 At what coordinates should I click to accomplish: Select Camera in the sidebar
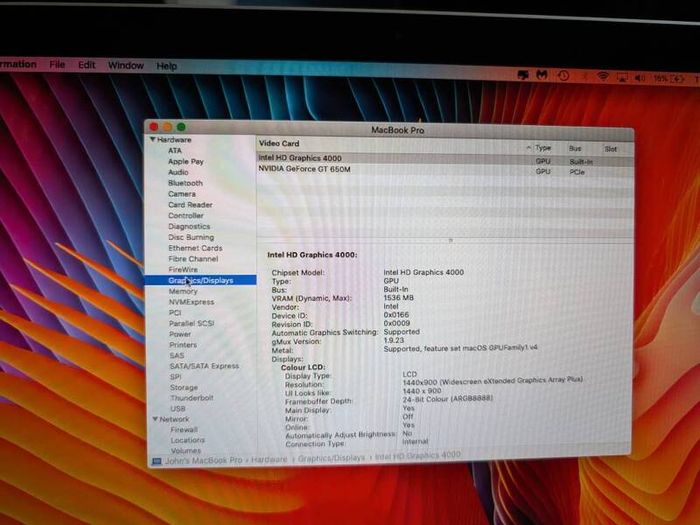pos(182,194)
